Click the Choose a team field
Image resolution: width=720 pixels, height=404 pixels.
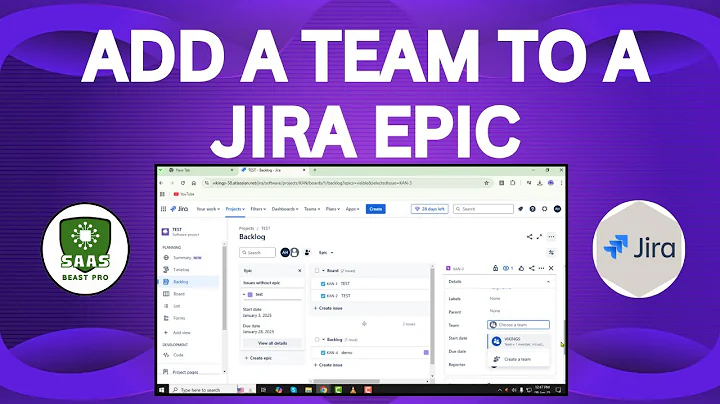point(518,325)
